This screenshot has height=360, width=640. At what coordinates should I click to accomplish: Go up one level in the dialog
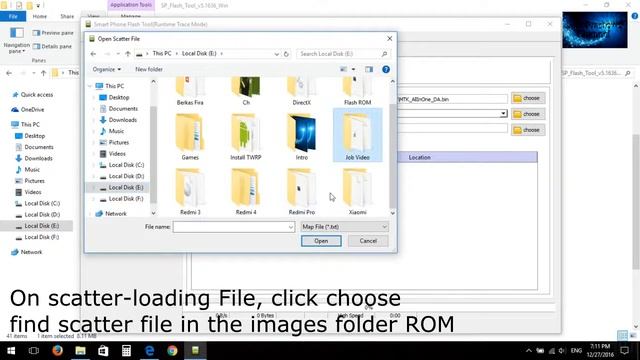click(128, 54)
